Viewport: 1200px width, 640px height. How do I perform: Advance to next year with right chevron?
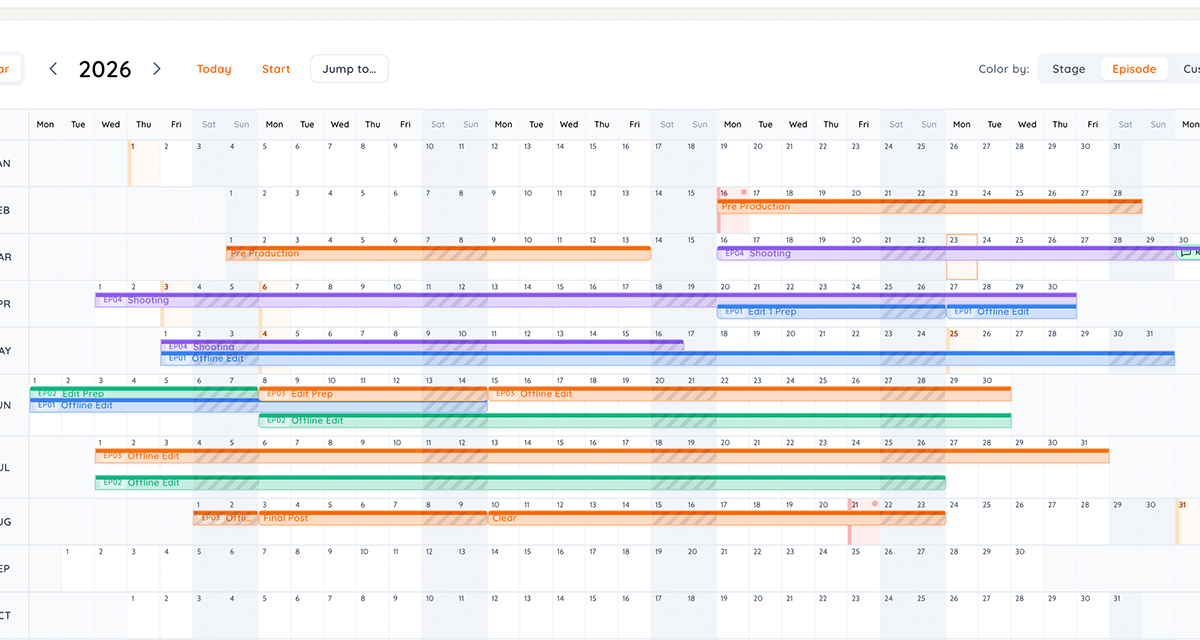tap(156, 69)
